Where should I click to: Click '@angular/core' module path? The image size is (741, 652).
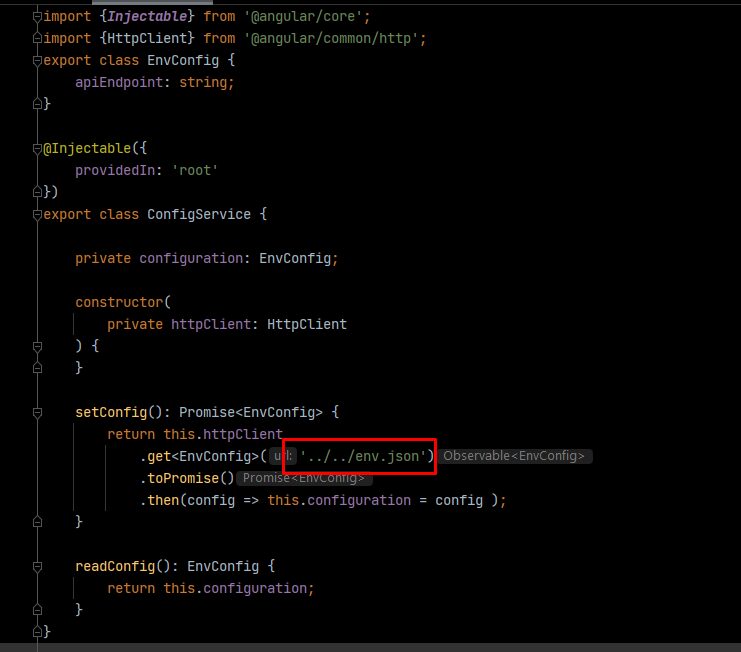pos(302,17)
